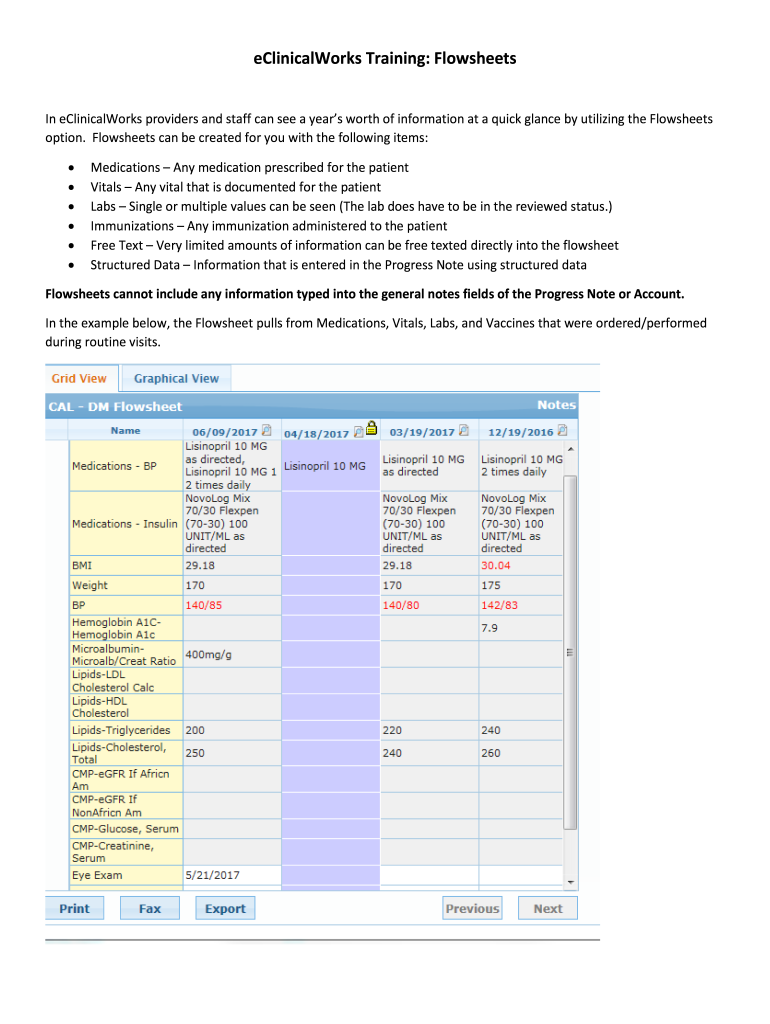Click the yellow lock icon on 04/18/2017
This screenshot has height=1024, width=770.
[371, 429]
